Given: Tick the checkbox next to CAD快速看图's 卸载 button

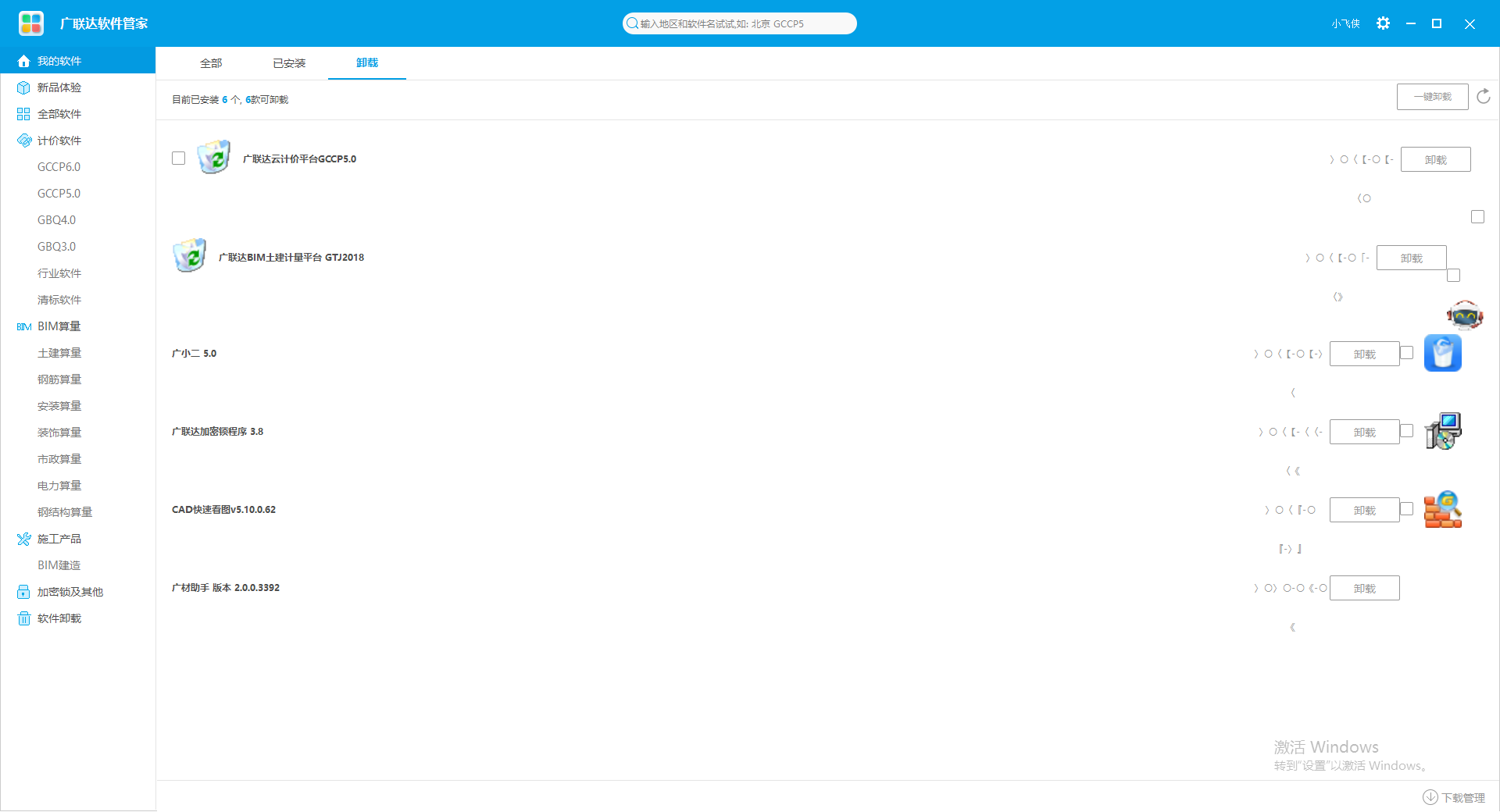Looking at the screenshot, I should click(1406, 508).
